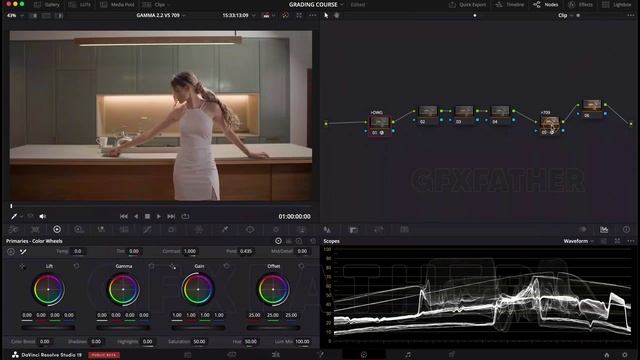Open the Qualifier eyedropper palette icon
Image resolution: width=640 pixels, height=360 pixels.
coord(224,229)
